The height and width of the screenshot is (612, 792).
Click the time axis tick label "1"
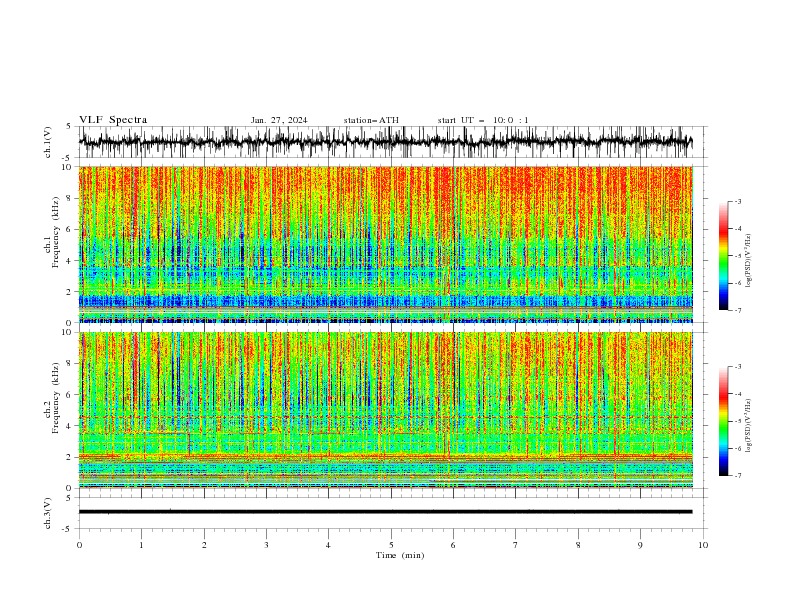pos(141,545)
